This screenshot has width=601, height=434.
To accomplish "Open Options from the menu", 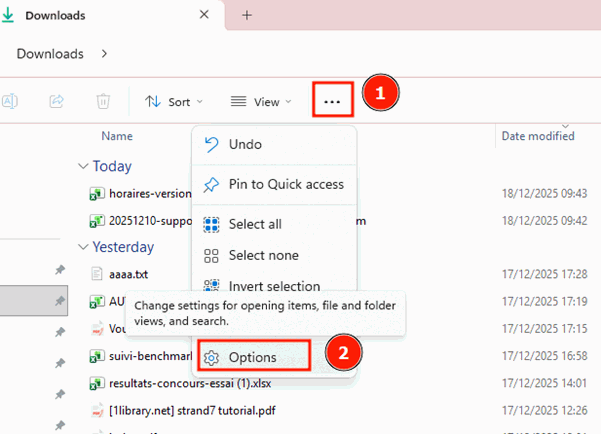I will [253, 357].
